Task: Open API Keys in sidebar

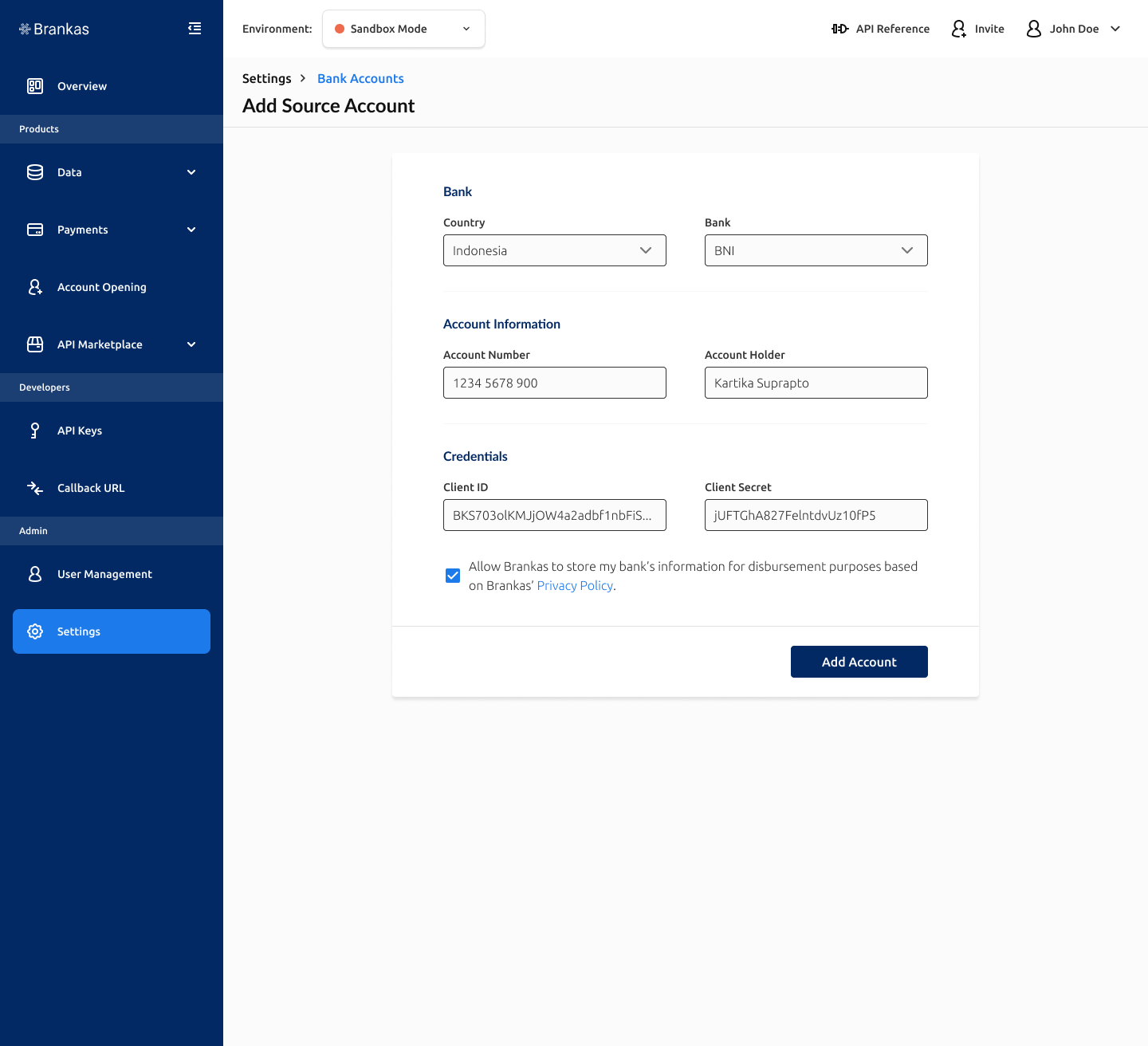Action: point(112,431)
